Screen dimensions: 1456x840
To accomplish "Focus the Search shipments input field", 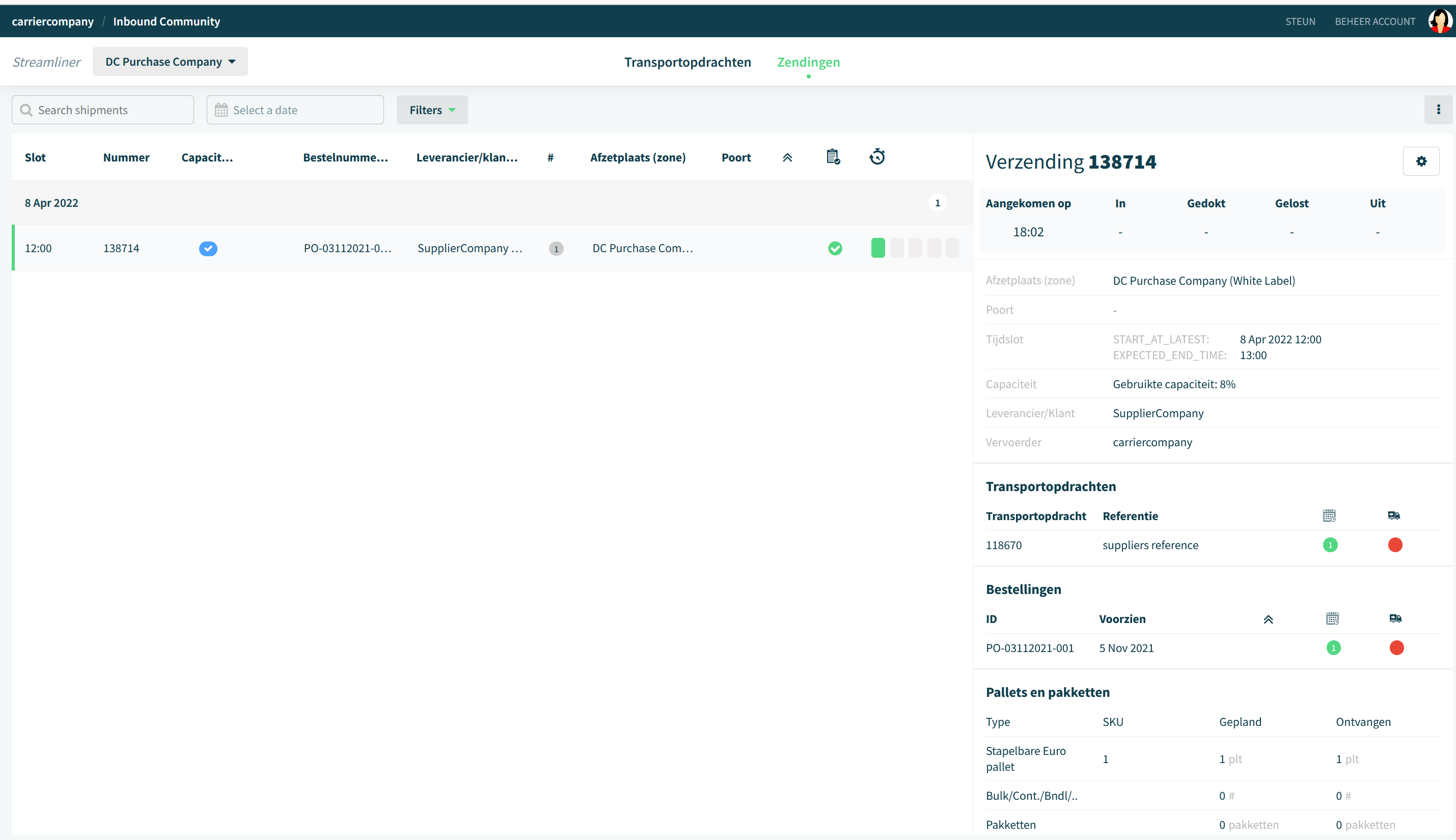I will click(103, 110).
